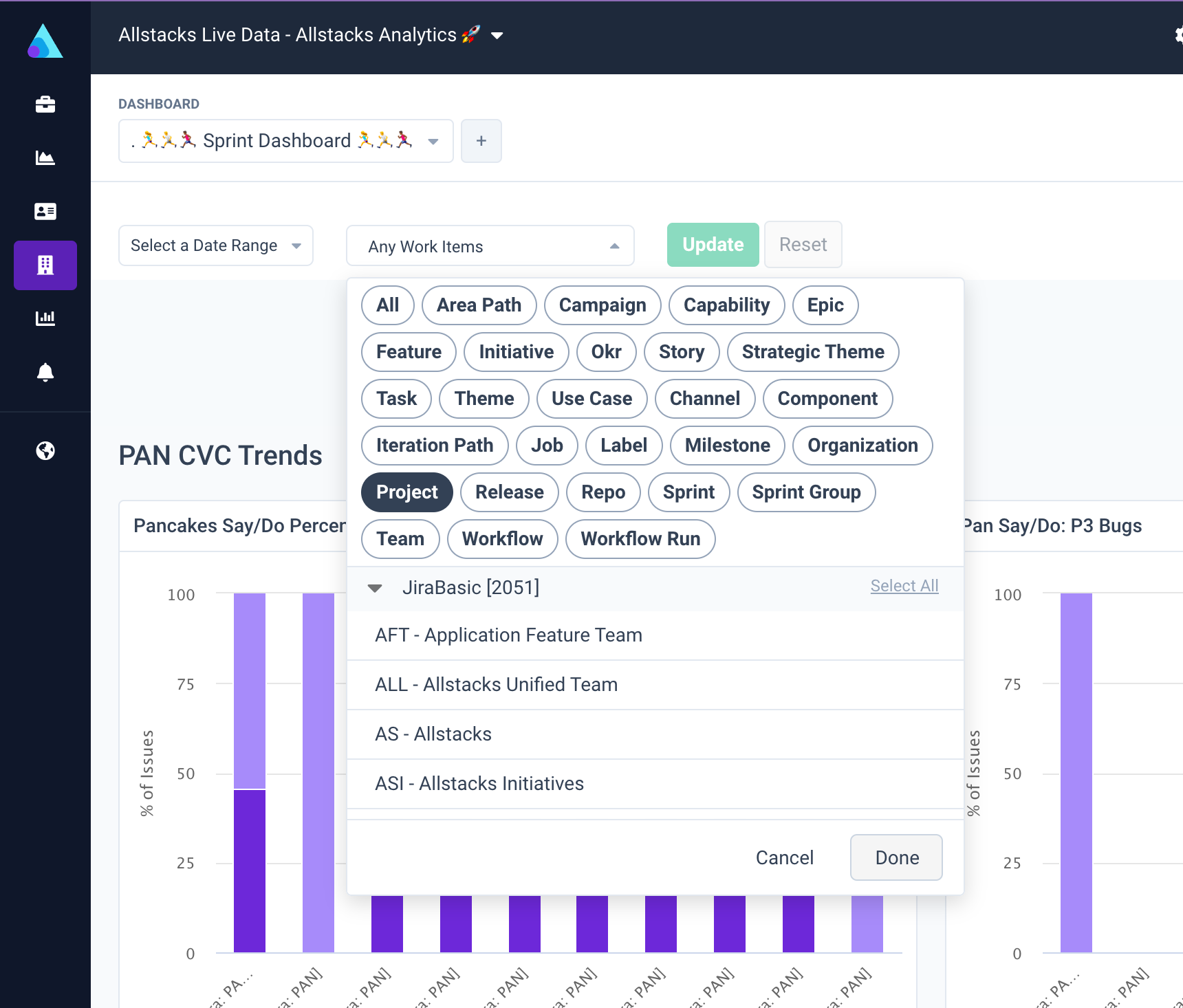Image resolution: width=1183 pixels, height=1008 pixels.
Task: Click the green Update button
Action: [x=713, y=245]
